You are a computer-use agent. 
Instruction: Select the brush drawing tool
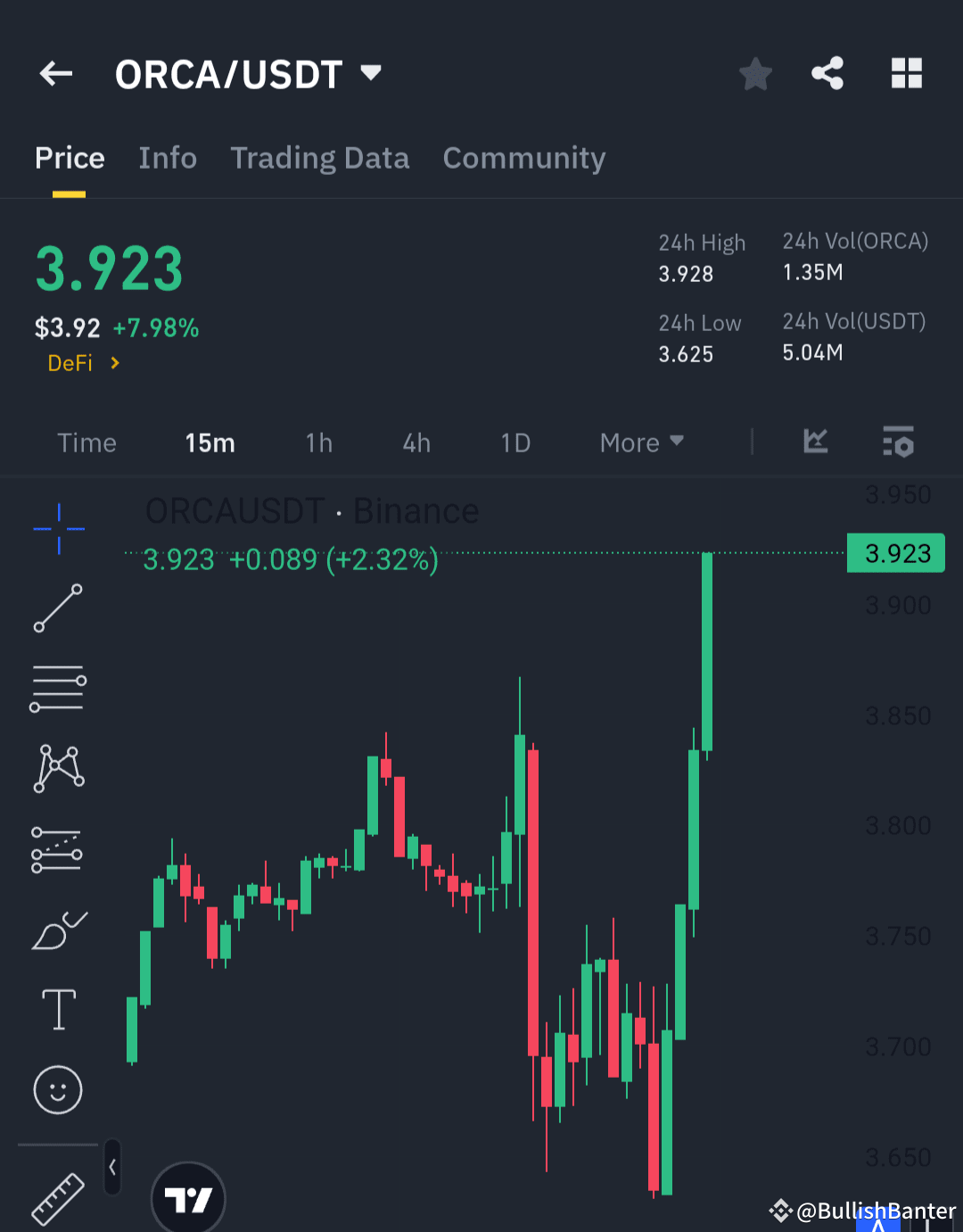click(59, 930)
